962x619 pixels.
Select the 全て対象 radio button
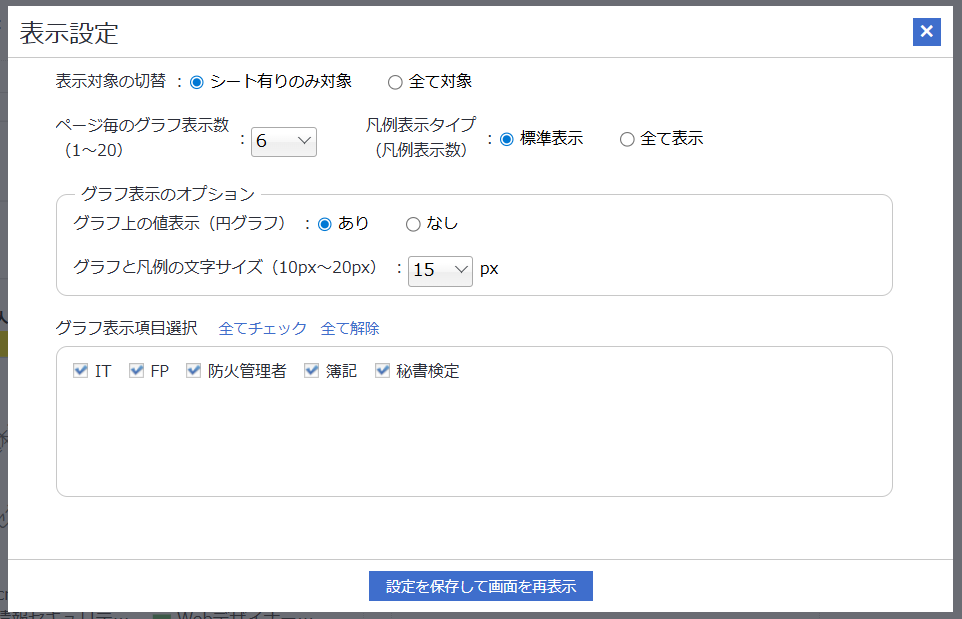(395, 81)
